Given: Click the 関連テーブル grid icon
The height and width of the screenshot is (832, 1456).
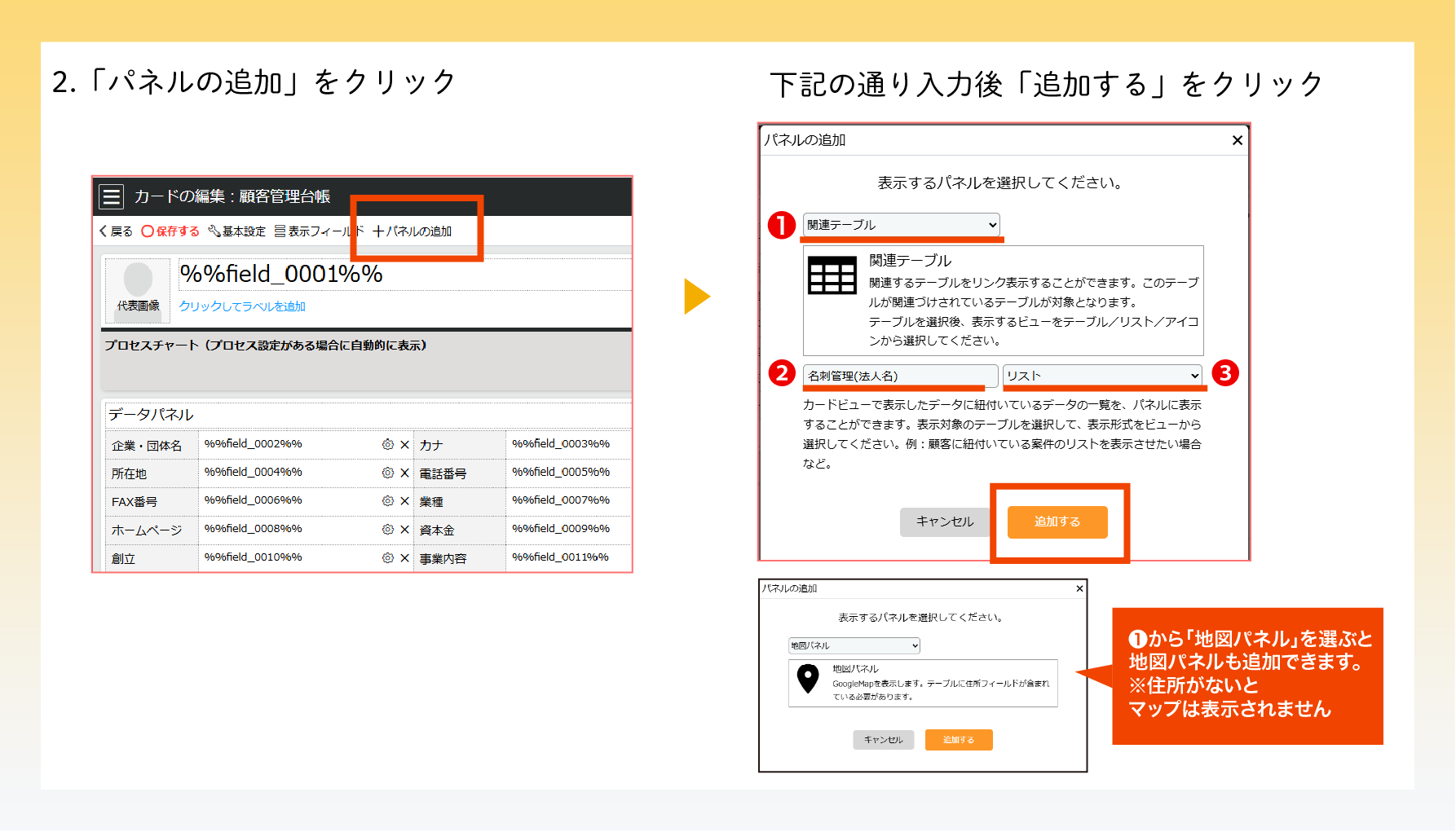Looking at the screenshot, I should [x=832, y=275].
